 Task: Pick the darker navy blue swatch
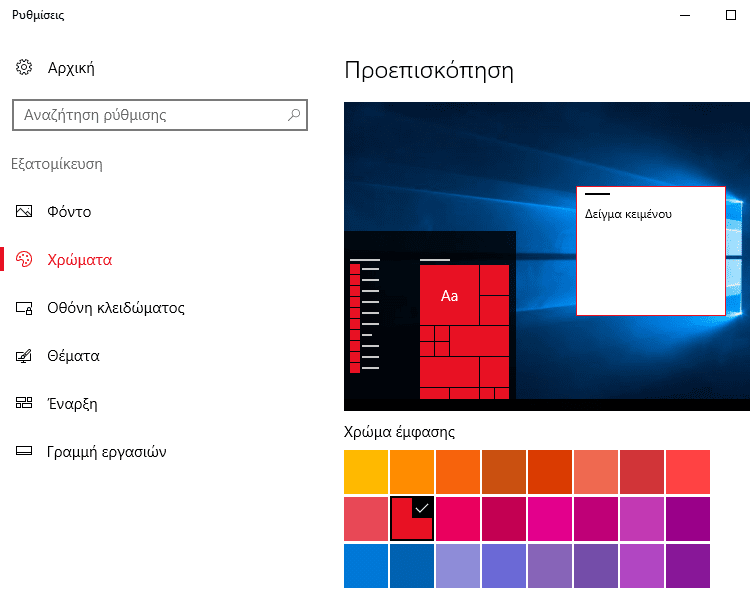pyautogui.click(x=412, y=566)
